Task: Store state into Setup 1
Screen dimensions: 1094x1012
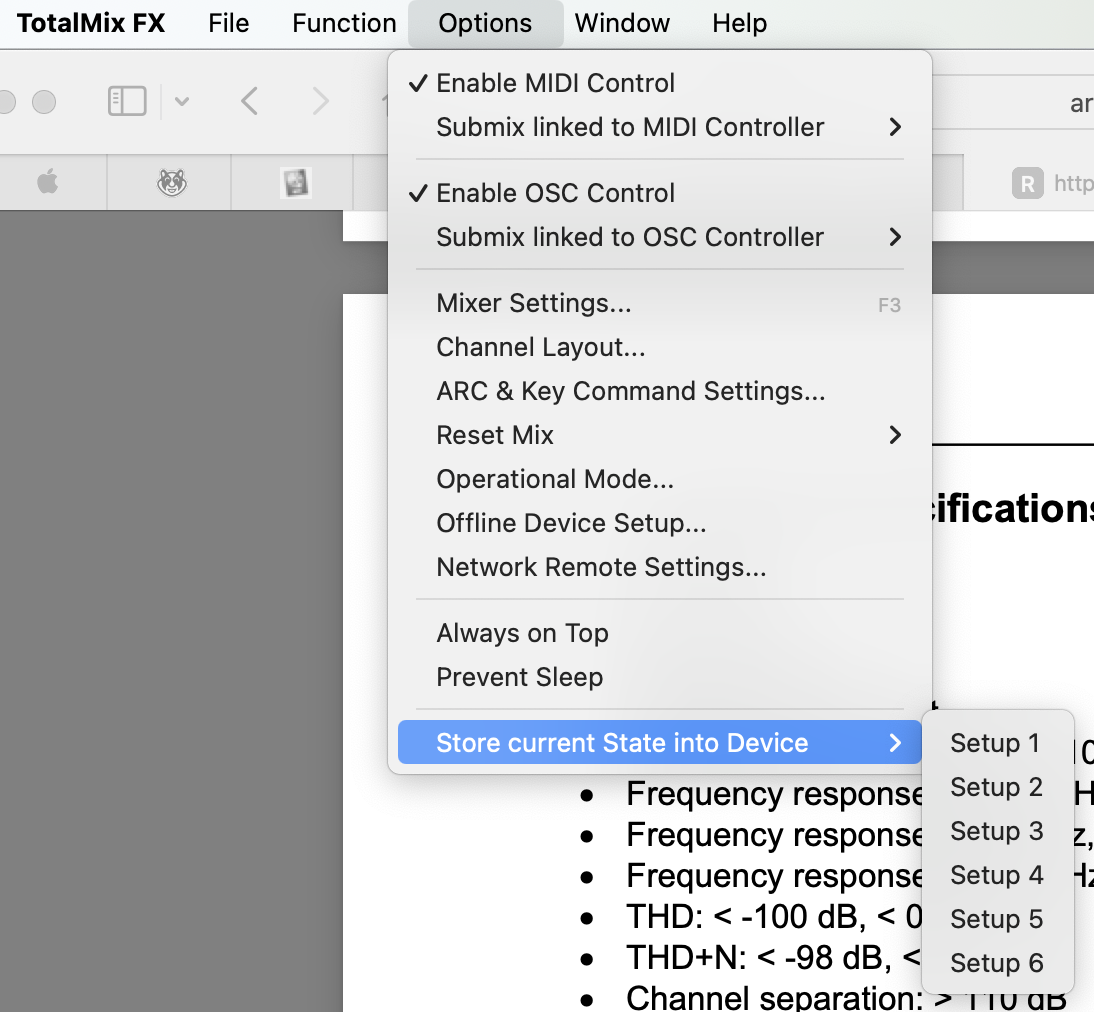Action: 997,743
